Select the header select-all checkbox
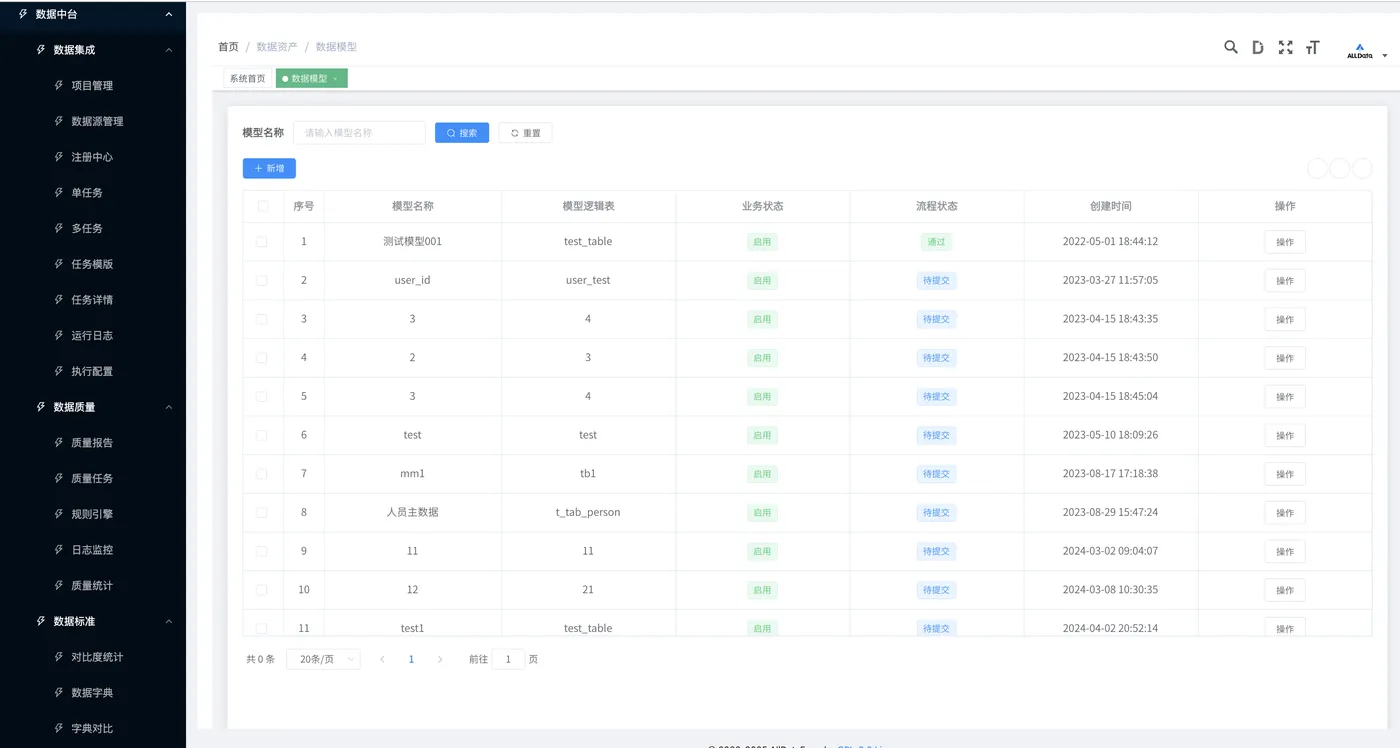The width and height of the screenshot is (1400, 748). tap(263, 206)
